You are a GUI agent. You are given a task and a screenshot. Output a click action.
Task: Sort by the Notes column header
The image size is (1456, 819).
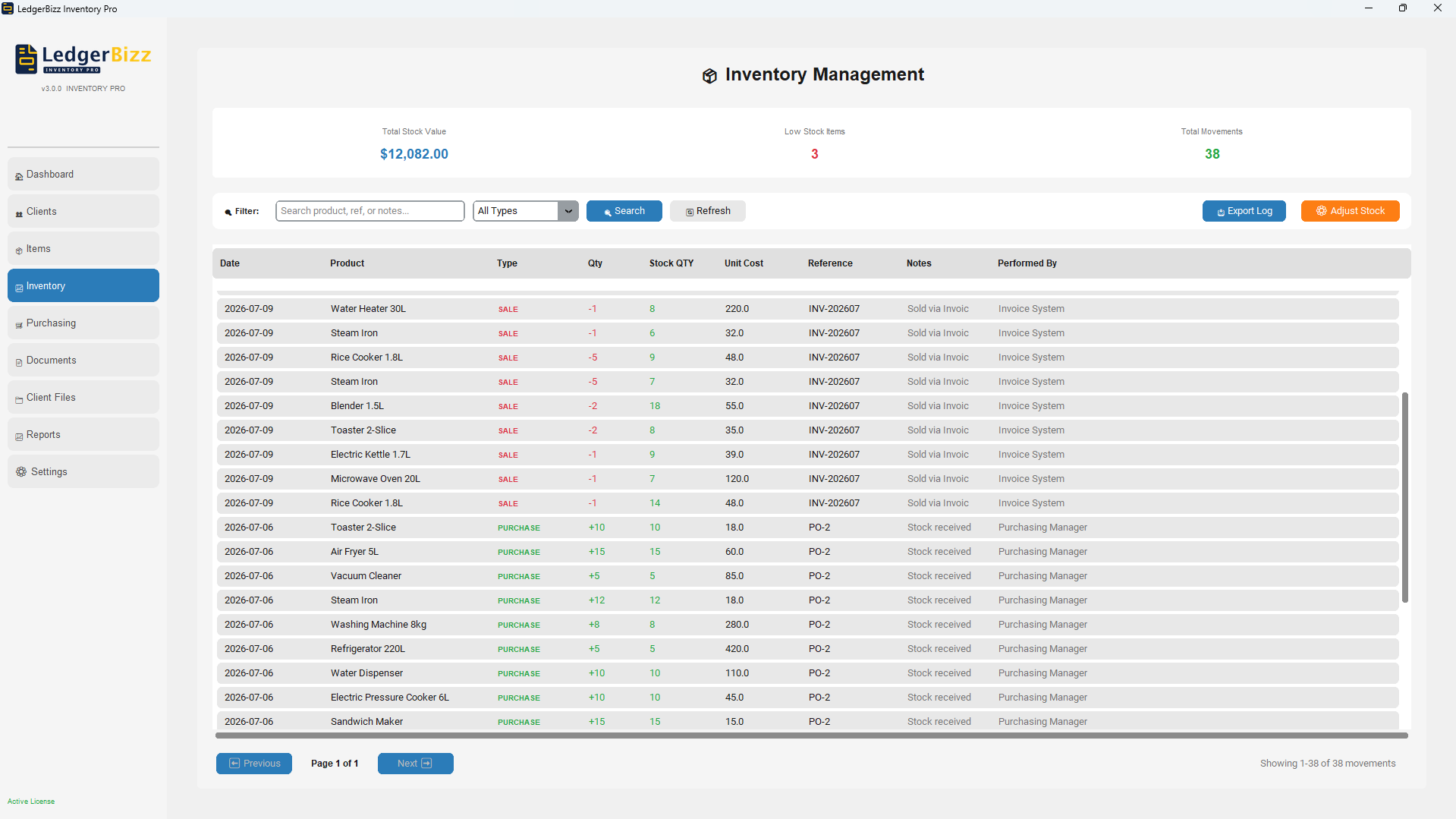919,263
